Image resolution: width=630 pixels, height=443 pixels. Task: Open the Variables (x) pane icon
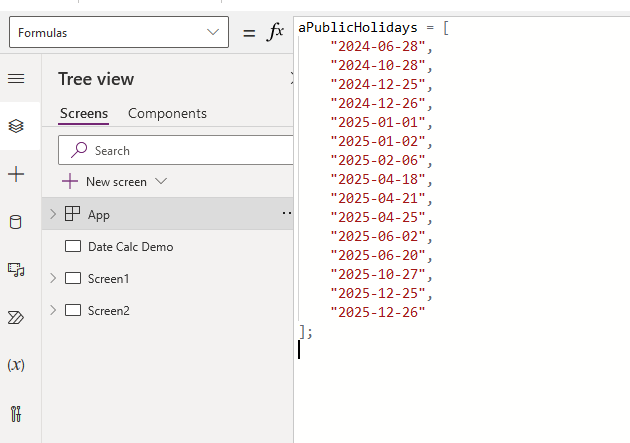point(16,365)
